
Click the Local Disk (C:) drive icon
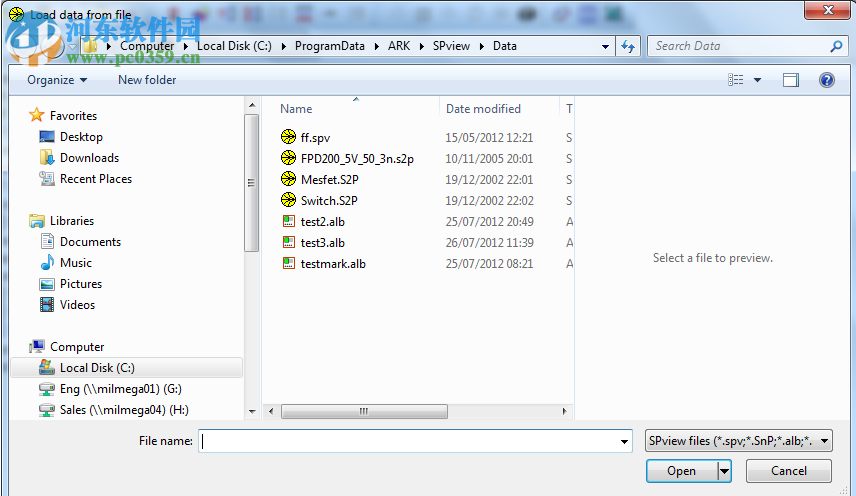(x=47, y=367)
